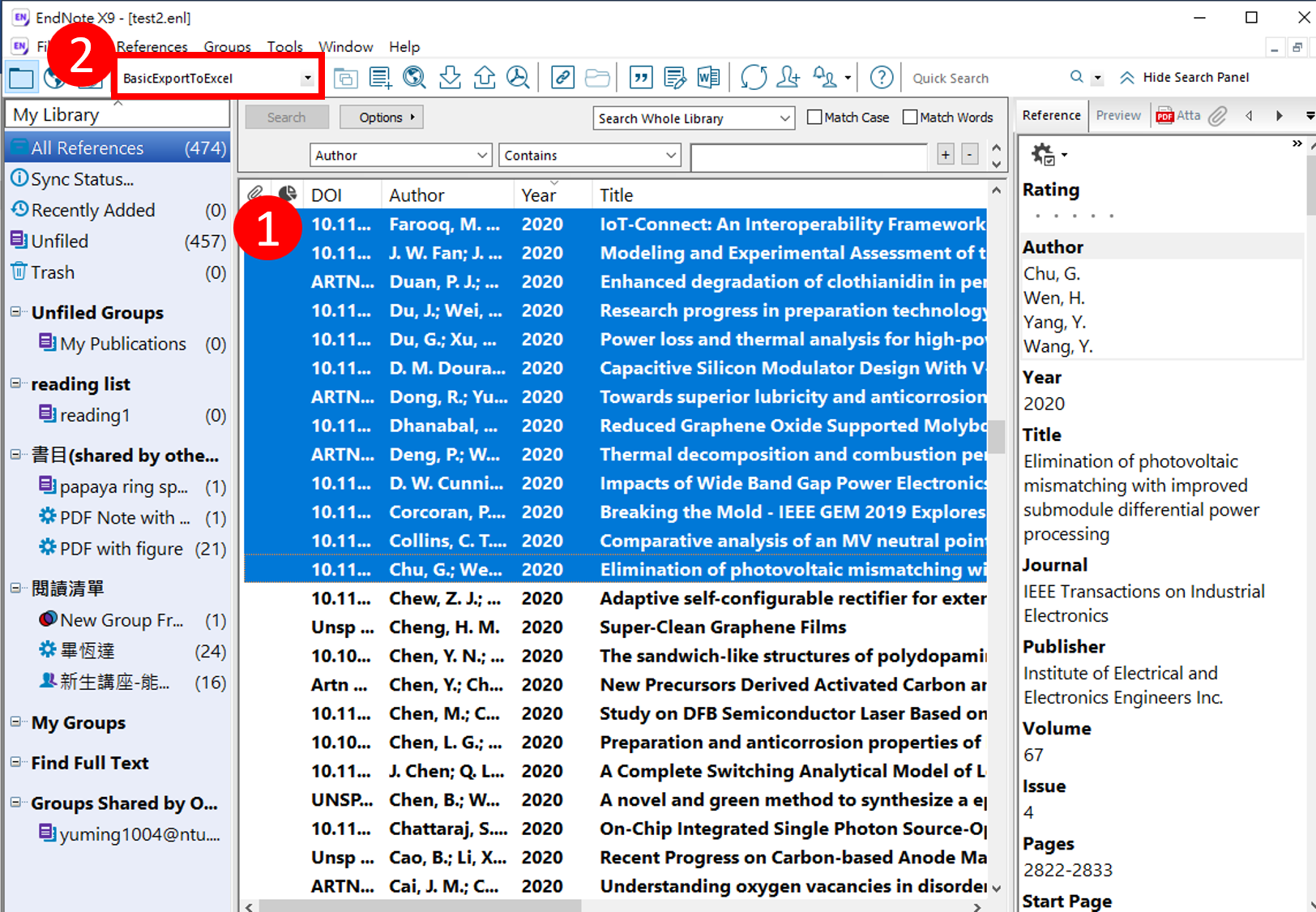Collapse Groups Shared by Others set
Screen dimensions: 1316x912
click(x=15, y=803)
